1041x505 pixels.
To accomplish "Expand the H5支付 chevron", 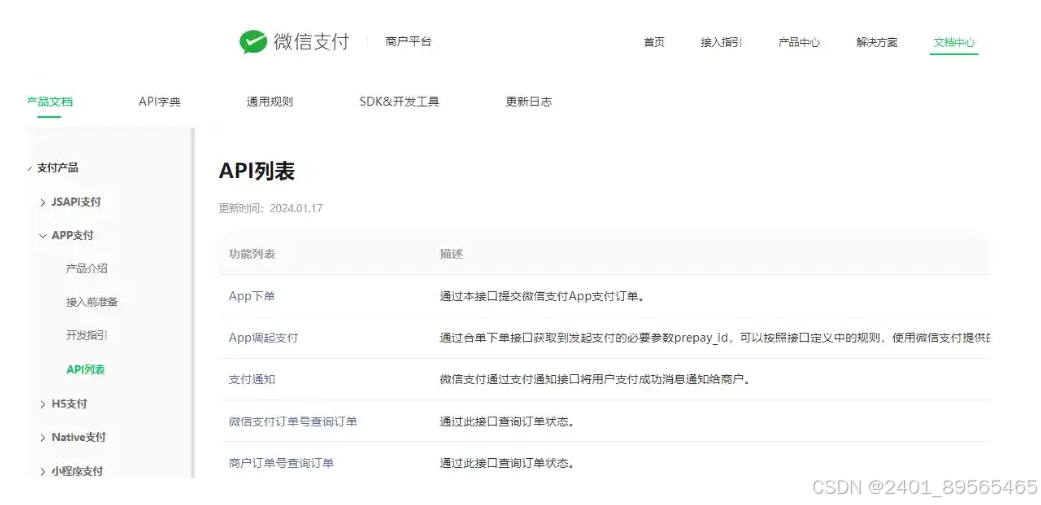I will (x=43, y=404).
